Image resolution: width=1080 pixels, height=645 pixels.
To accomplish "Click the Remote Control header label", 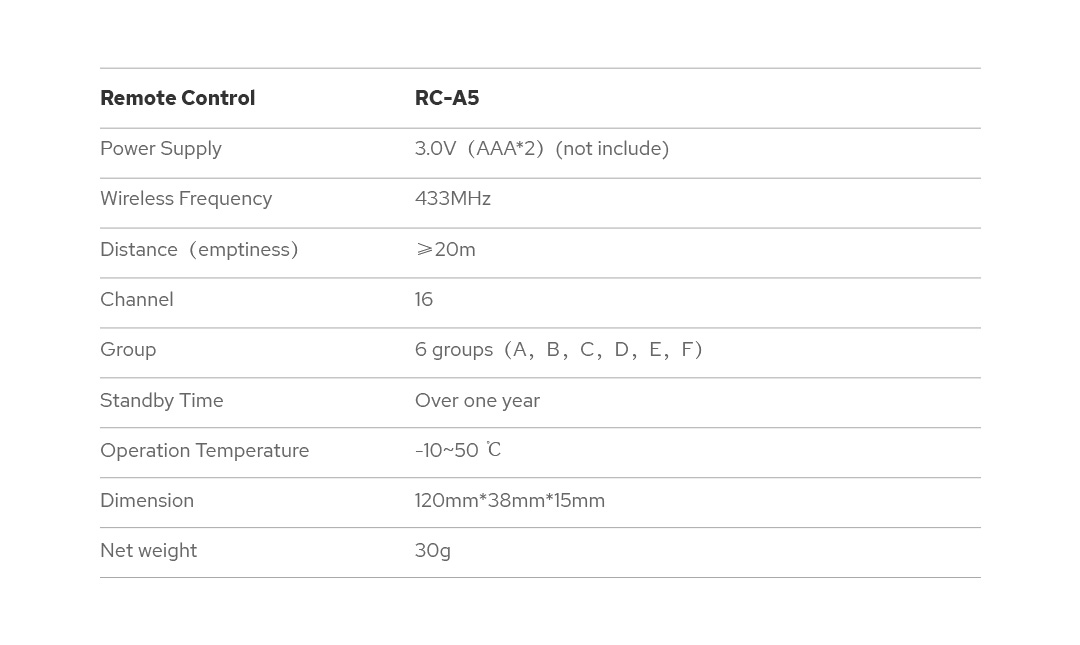I will 177,98.
